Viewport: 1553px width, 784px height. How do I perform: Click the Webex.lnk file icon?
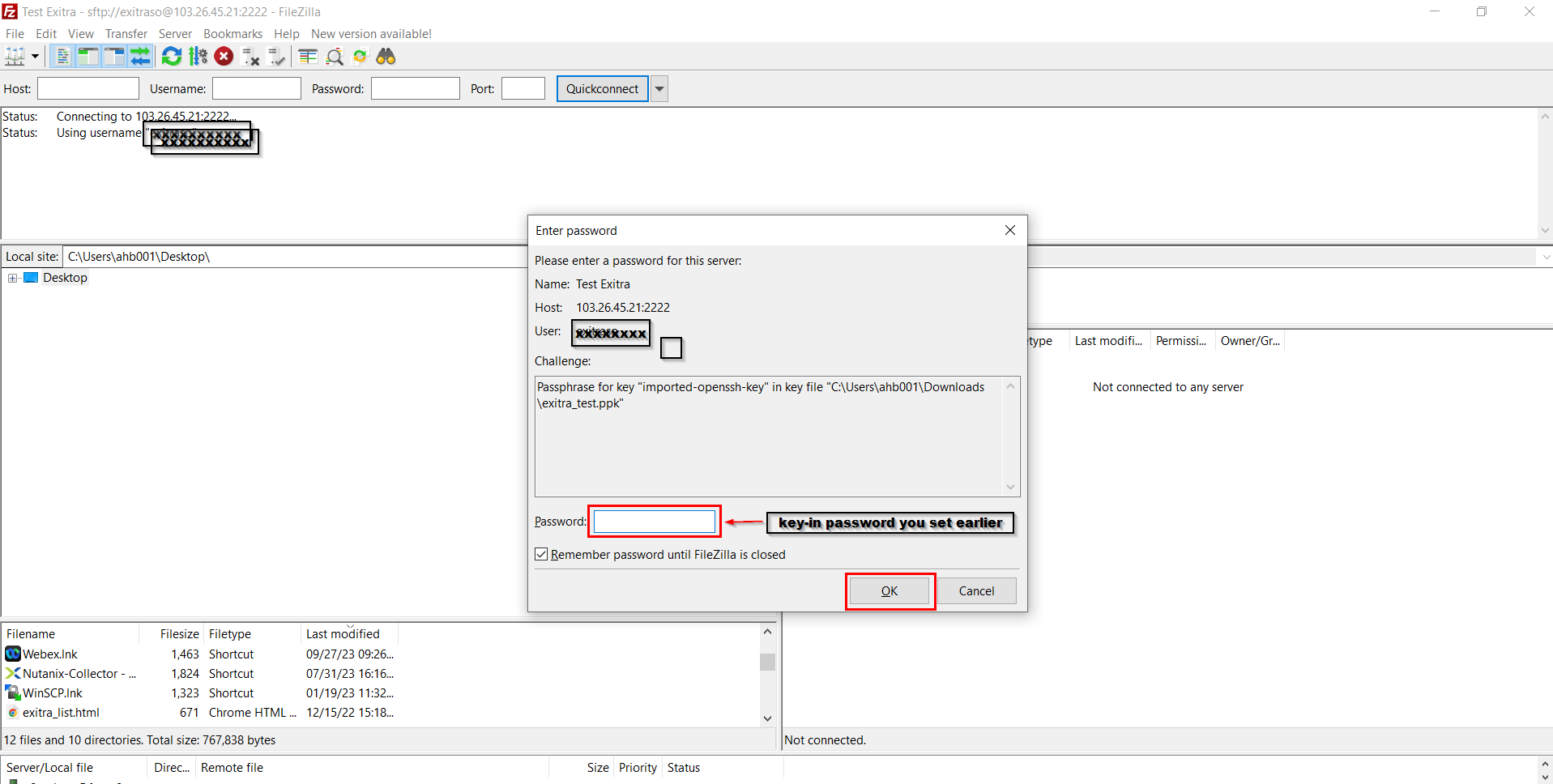click(13, 654)
